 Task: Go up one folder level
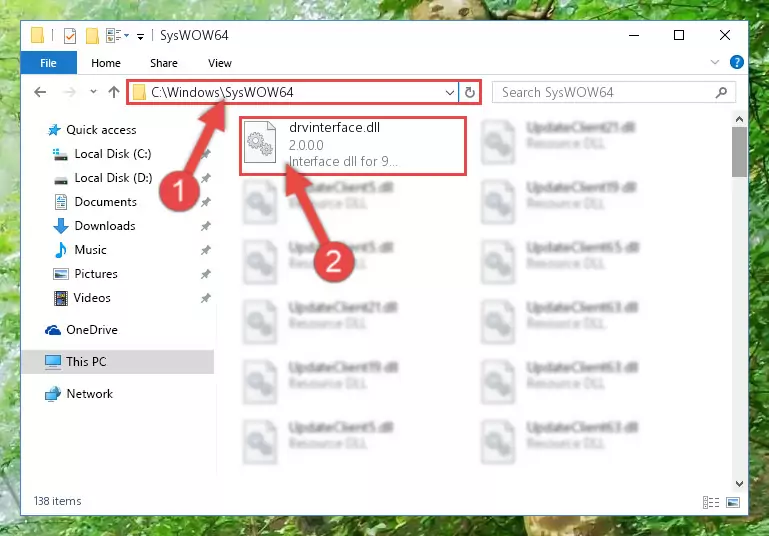click(x=114, y=92)
